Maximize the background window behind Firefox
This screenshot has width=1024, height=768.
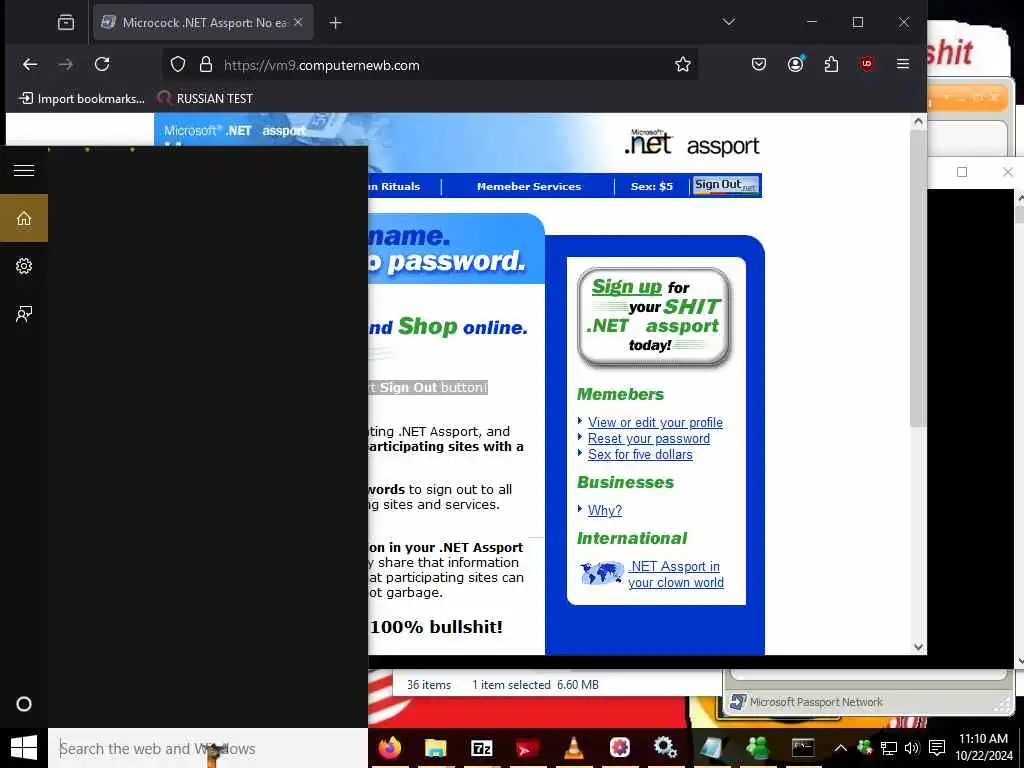tap(962, 172)
